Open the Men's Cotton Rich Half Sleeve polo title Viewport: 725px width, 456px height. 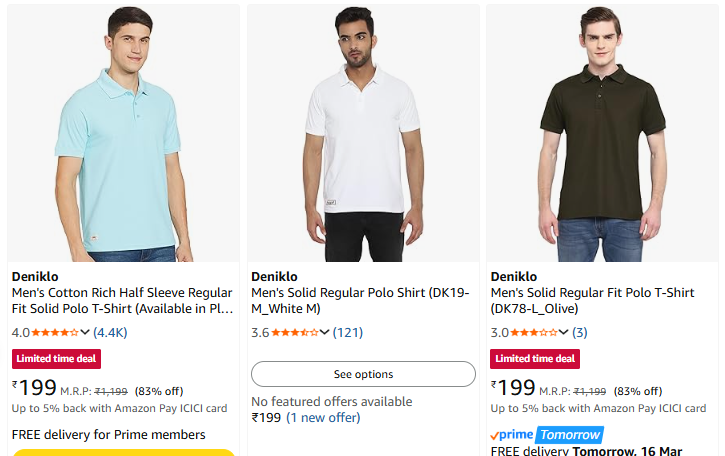click(122, 300)
